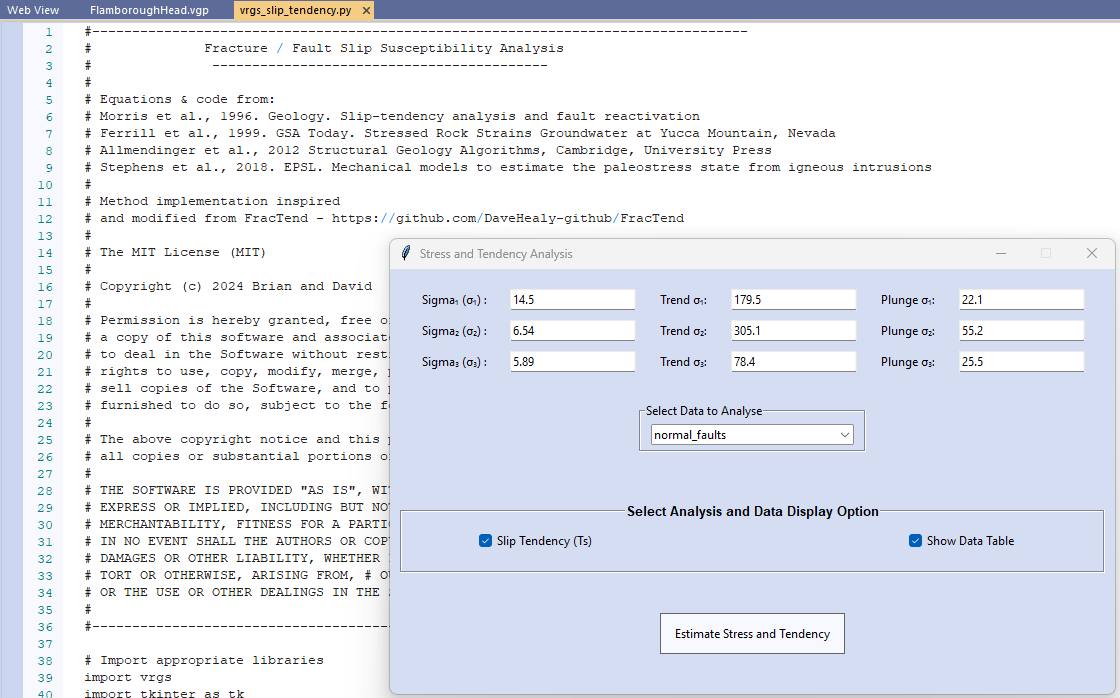
Task: Click the 'Copyright (c) 2024 Brian and David' line
Action: [229, 286]
